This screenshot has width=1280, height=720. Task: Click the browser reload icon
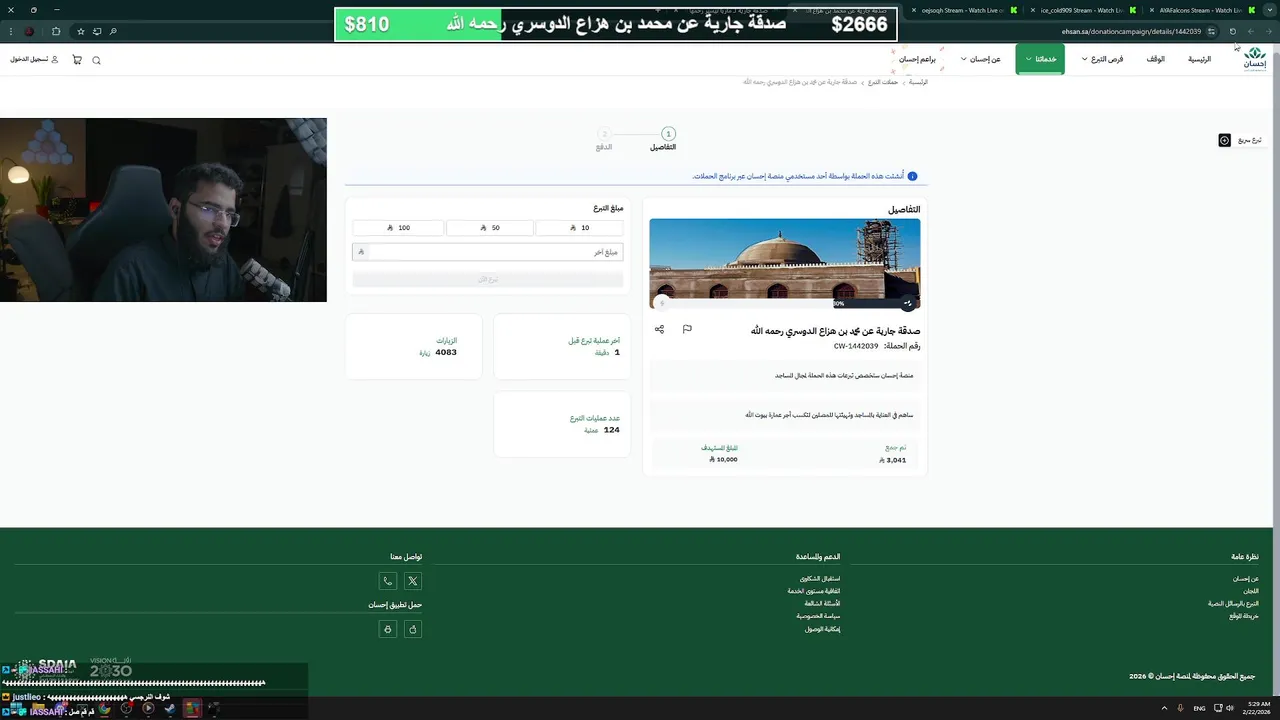1233,31
